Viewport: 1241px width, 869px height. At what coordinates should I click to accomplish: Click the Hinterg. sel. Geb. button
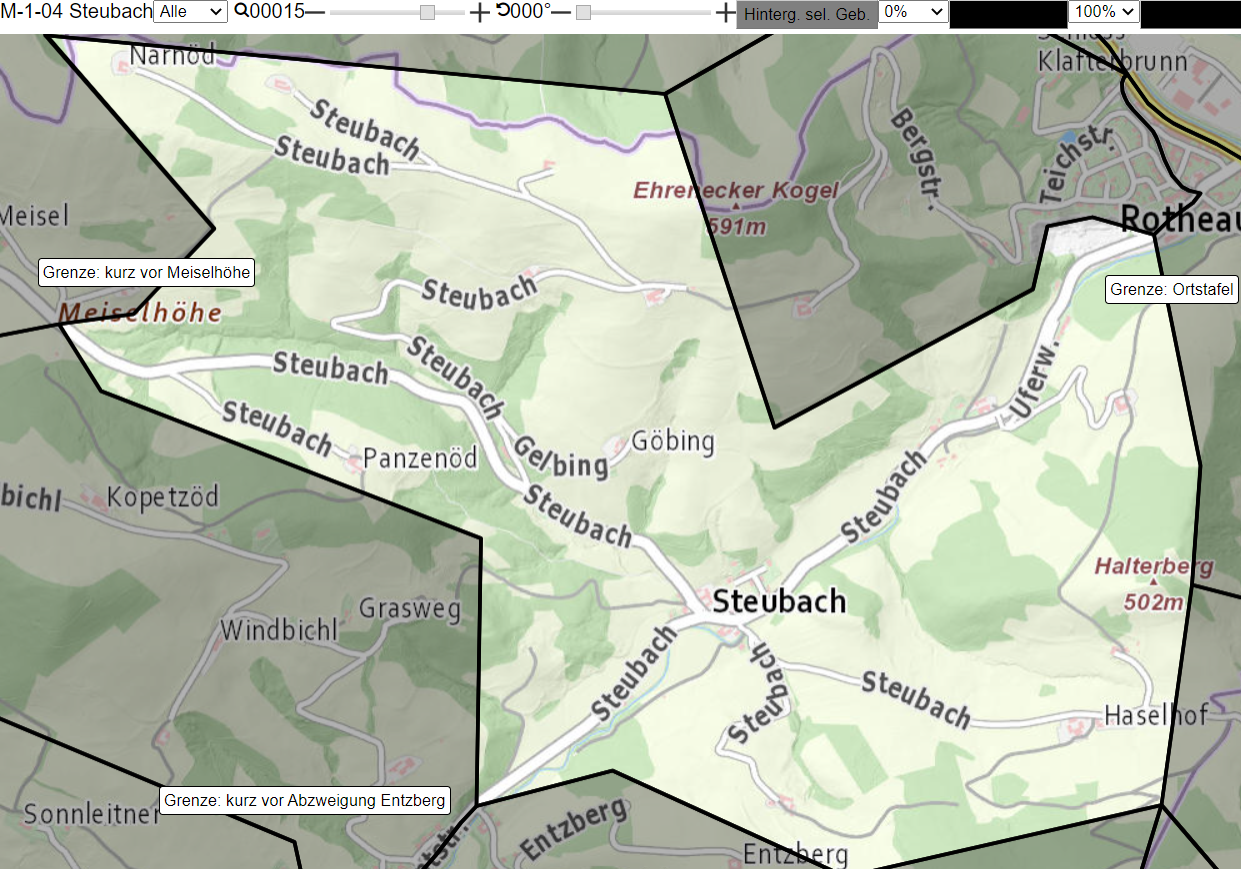pyautogui.click(x=807, y=15)
